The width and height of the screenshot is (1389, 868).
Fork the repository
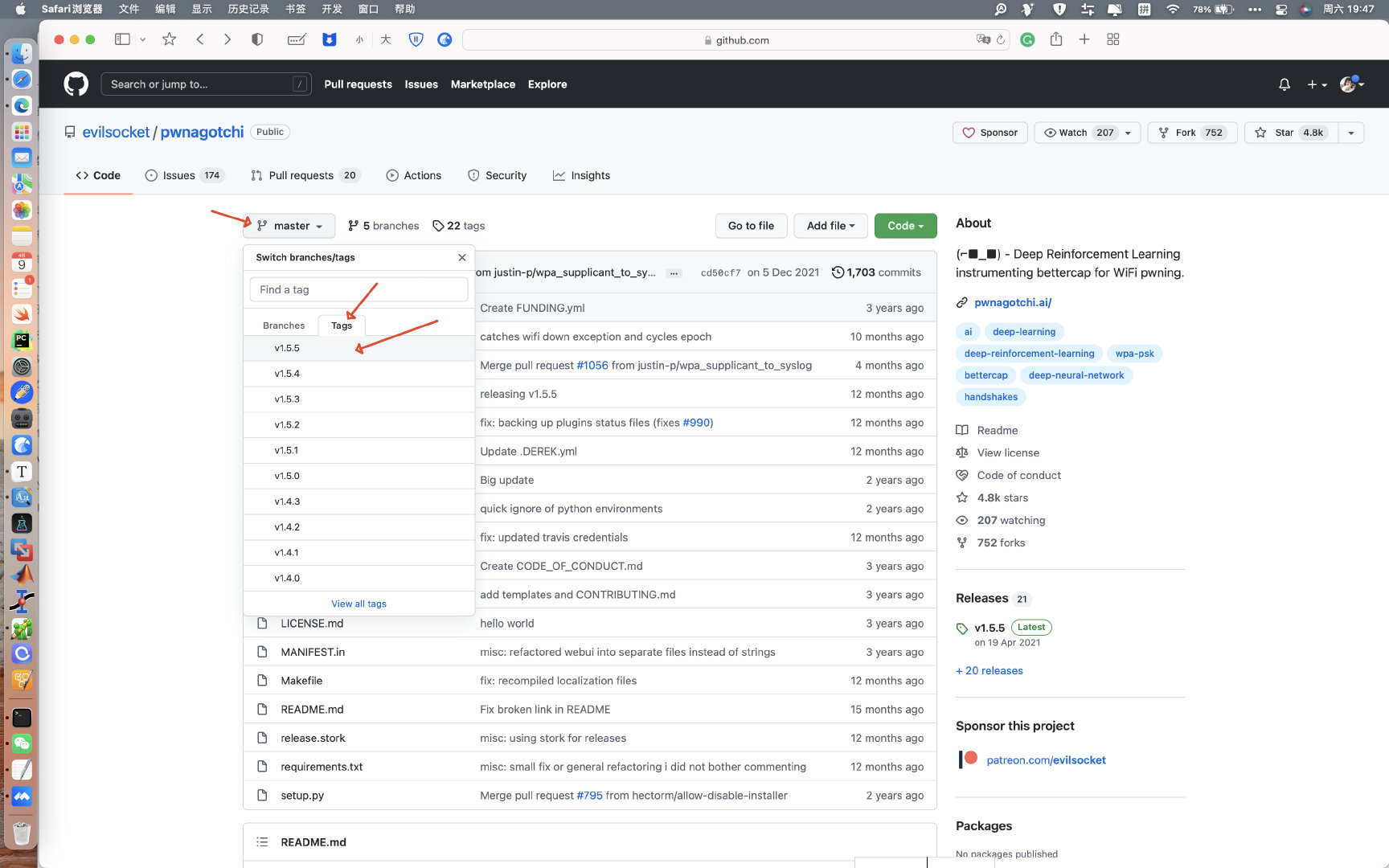[1192, 133]
